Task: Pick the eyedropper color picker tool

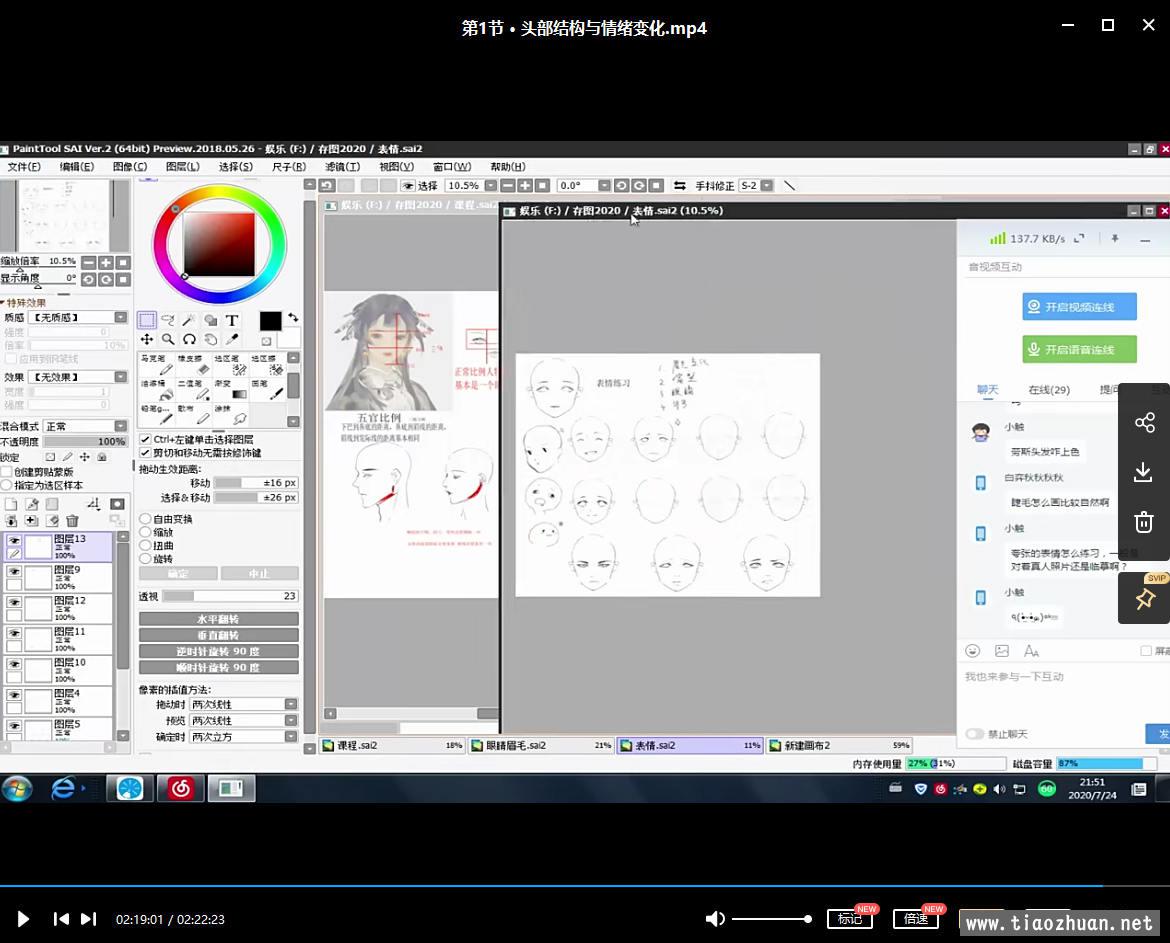Action: pyautogui.click(x=232, y=340)
